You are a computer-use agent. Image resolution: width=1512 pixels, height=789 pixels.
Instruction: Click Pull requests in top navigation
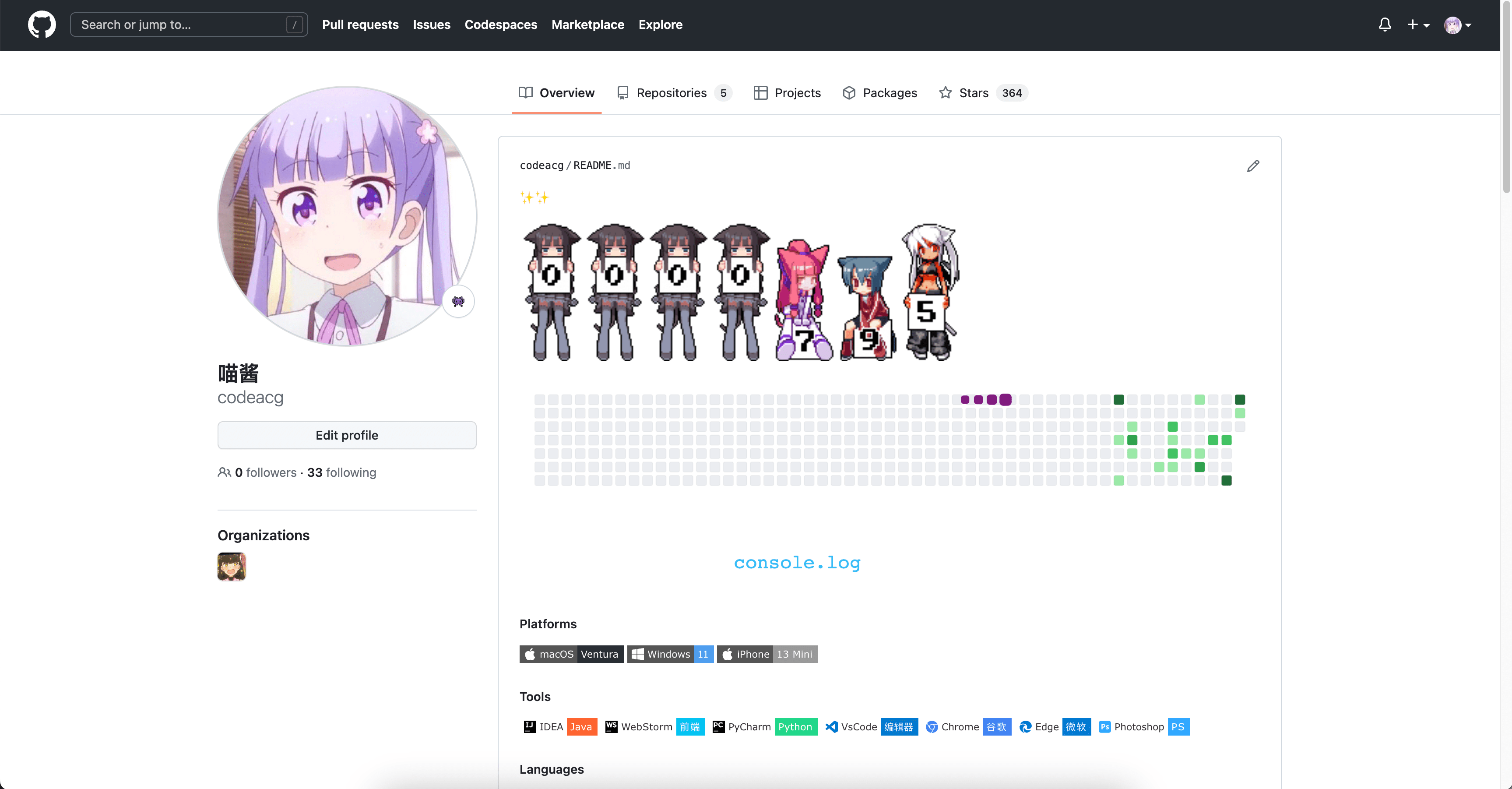(360, 25)
